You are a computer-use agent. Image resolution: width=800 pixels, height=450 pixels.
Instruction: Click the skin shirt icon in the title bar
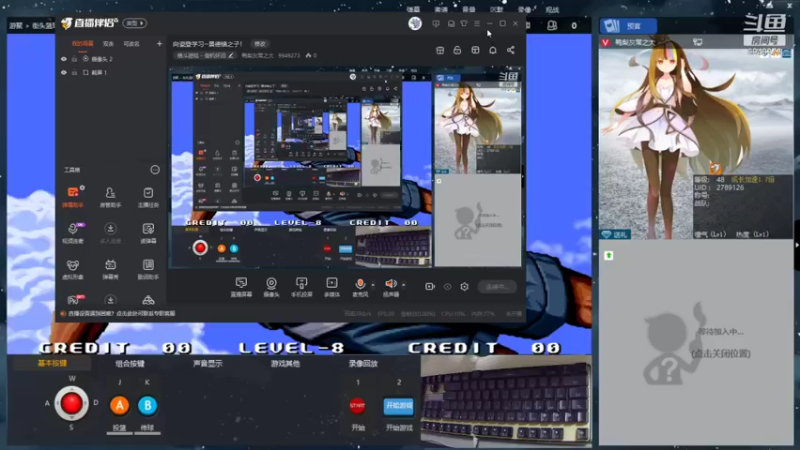coord(464,23)
